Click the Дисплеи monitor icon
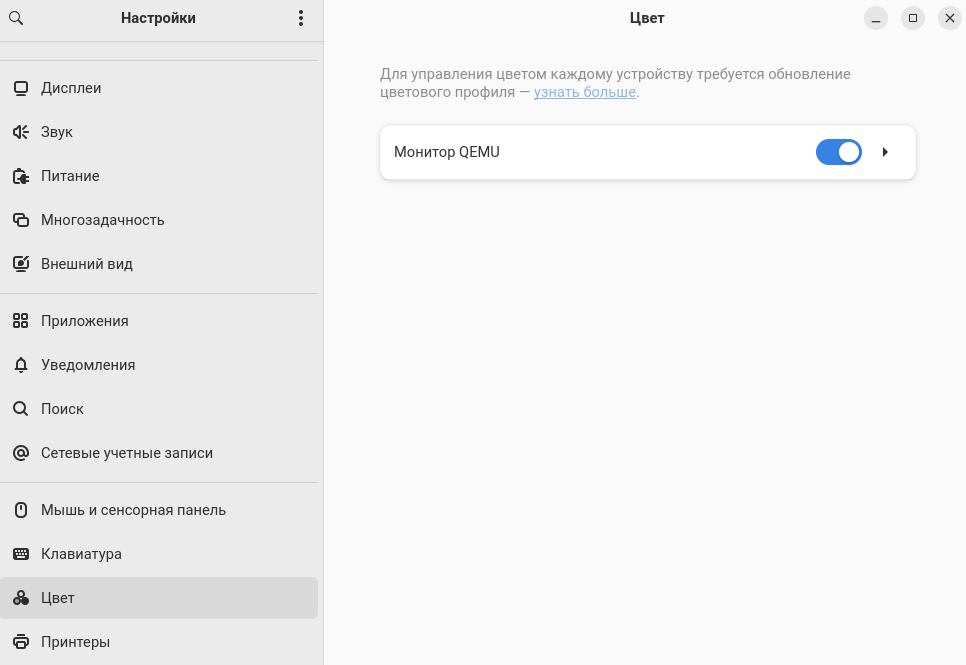Viewport: 966px width, 665px height. coord(21,88)
